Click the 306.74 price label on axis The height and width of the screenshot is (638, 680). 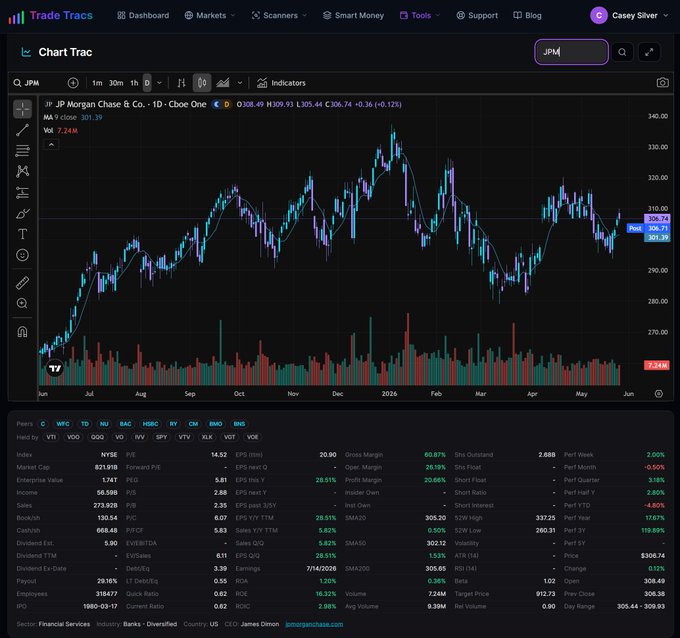(657, 219)
